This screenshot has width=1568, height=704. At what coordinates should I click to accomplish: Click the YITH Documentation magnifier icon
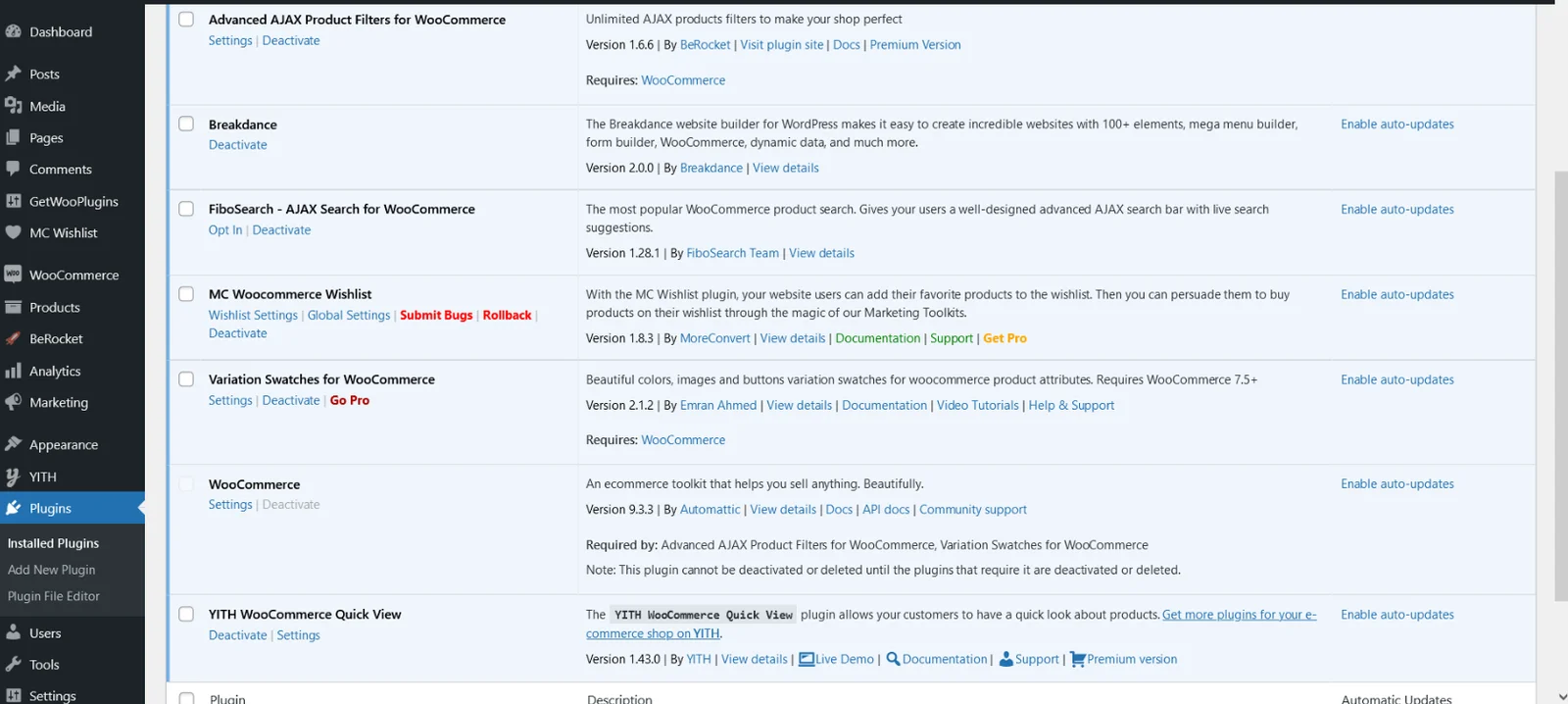pyautogui.click(x=893, y=659)
